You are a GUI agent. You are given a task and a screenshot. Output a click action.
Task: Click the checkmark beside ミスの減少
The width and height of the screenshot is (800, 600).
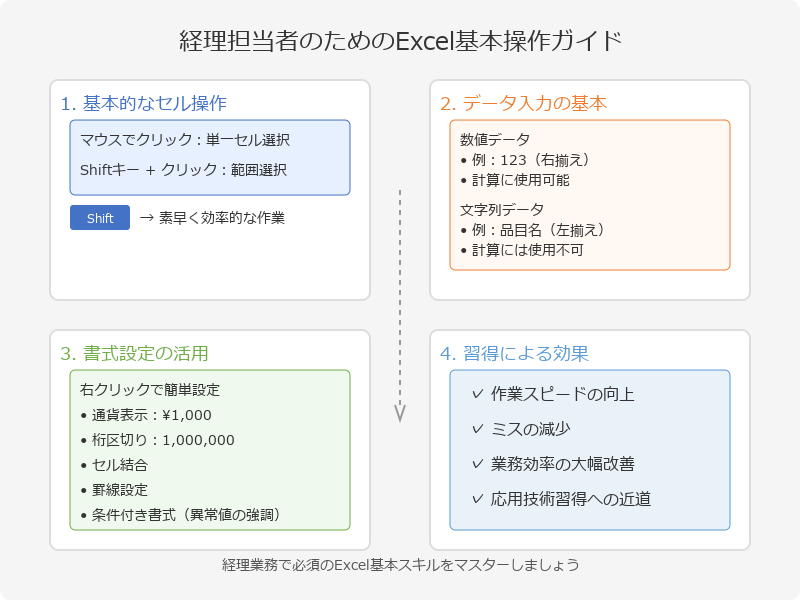(478, 429)
